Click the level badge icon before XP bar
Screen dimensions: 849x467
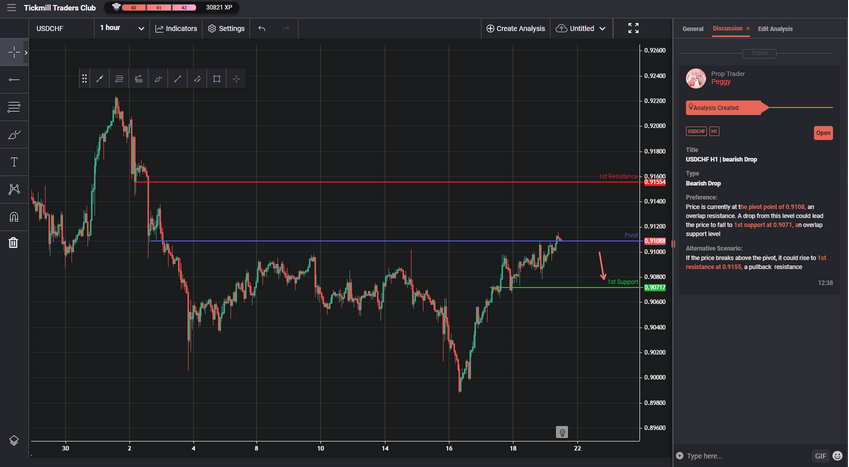[x=116, y=7]
